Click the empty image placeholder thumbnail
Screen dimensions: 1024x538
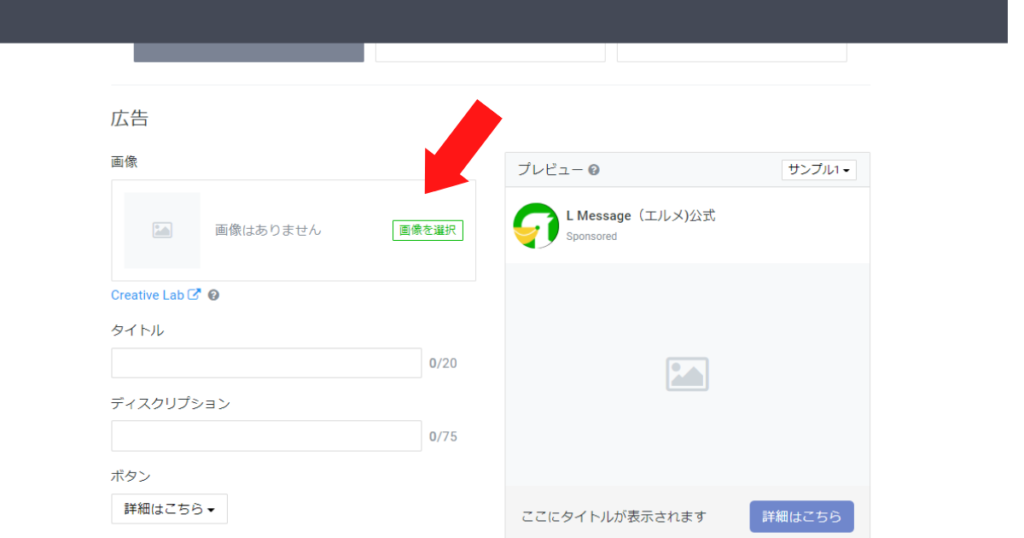pyautogui.click(x=162, y=230)
